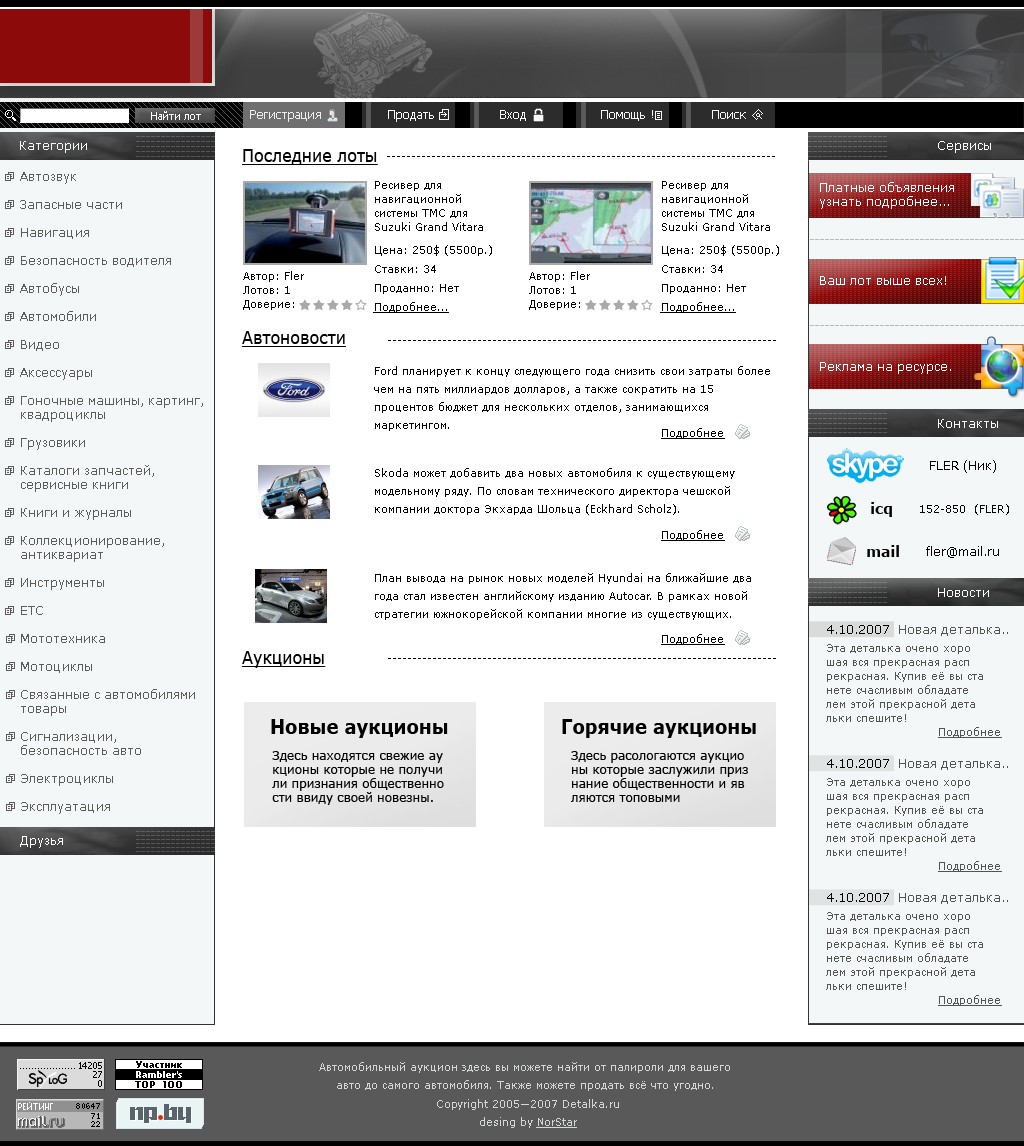Click the Платные объявления banner text
The height and width of the screenshot is (1146, 1024).
point(887,194)
